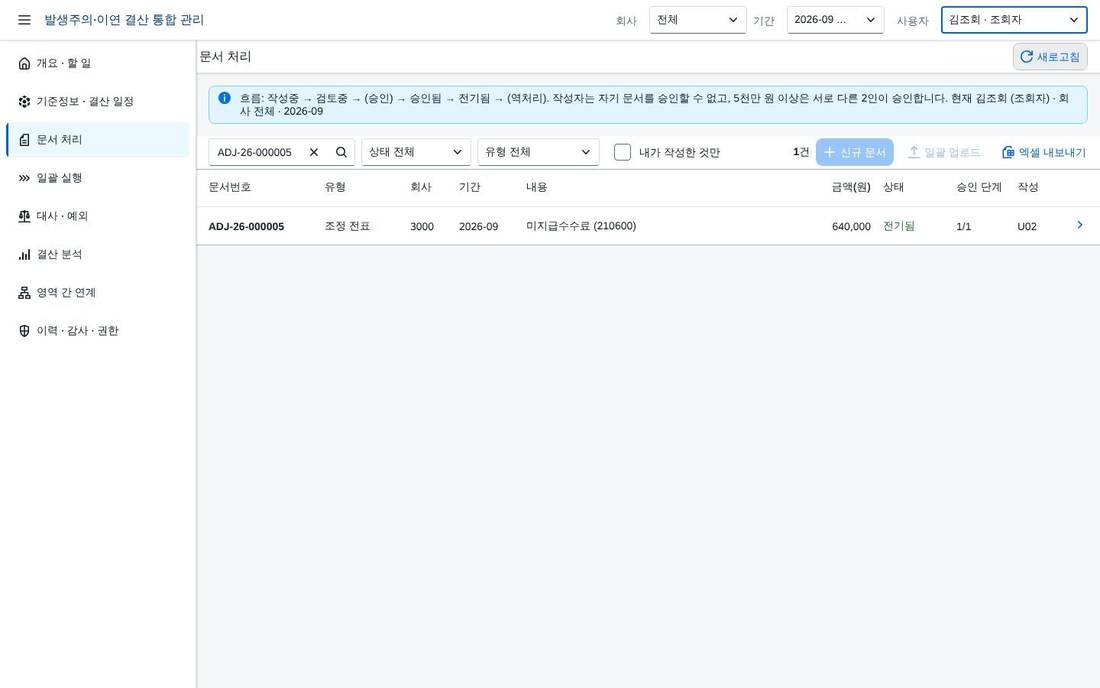
Task: Click the 상태 column header
Action: coord(893,187)
